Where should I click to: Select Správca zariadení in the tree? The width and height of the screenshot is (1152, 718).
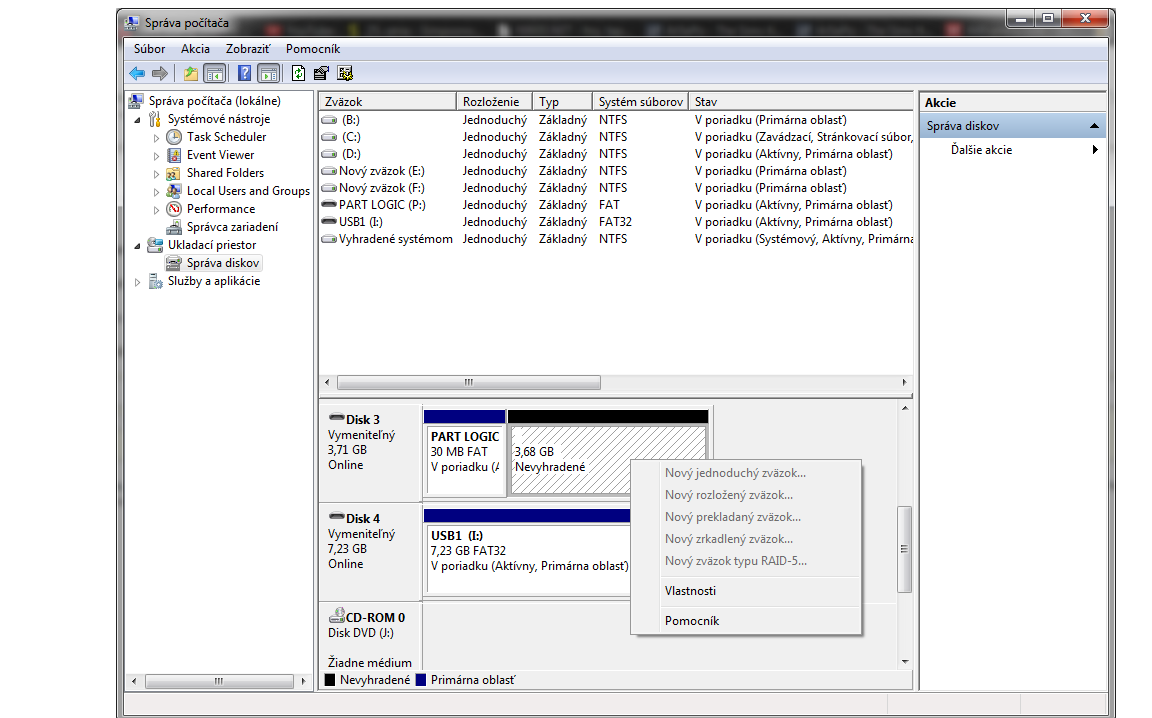coord(232,227)
